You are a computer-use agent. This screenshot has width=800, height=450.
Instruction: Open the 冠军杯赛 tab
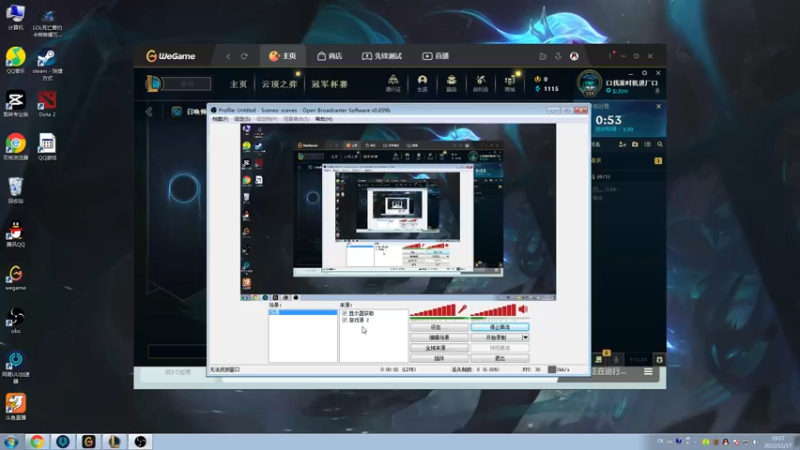tap(330, 84)
